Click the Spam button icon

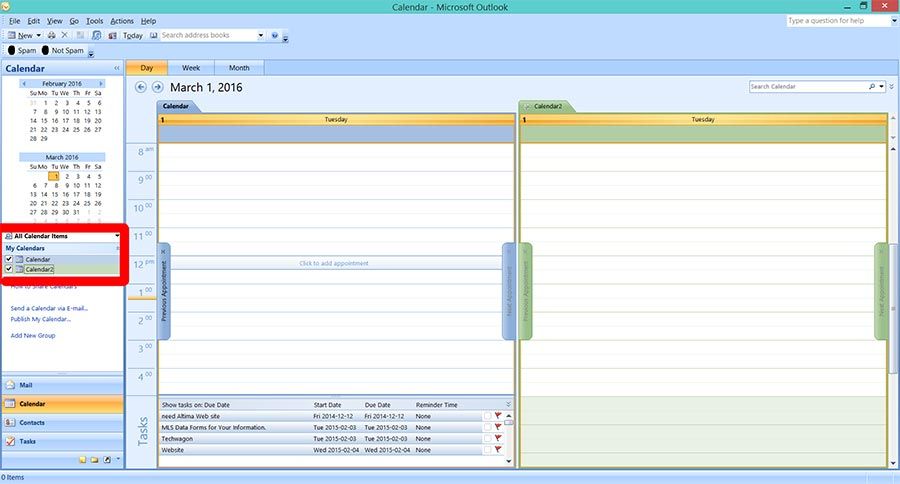click(x=11, y=51)
